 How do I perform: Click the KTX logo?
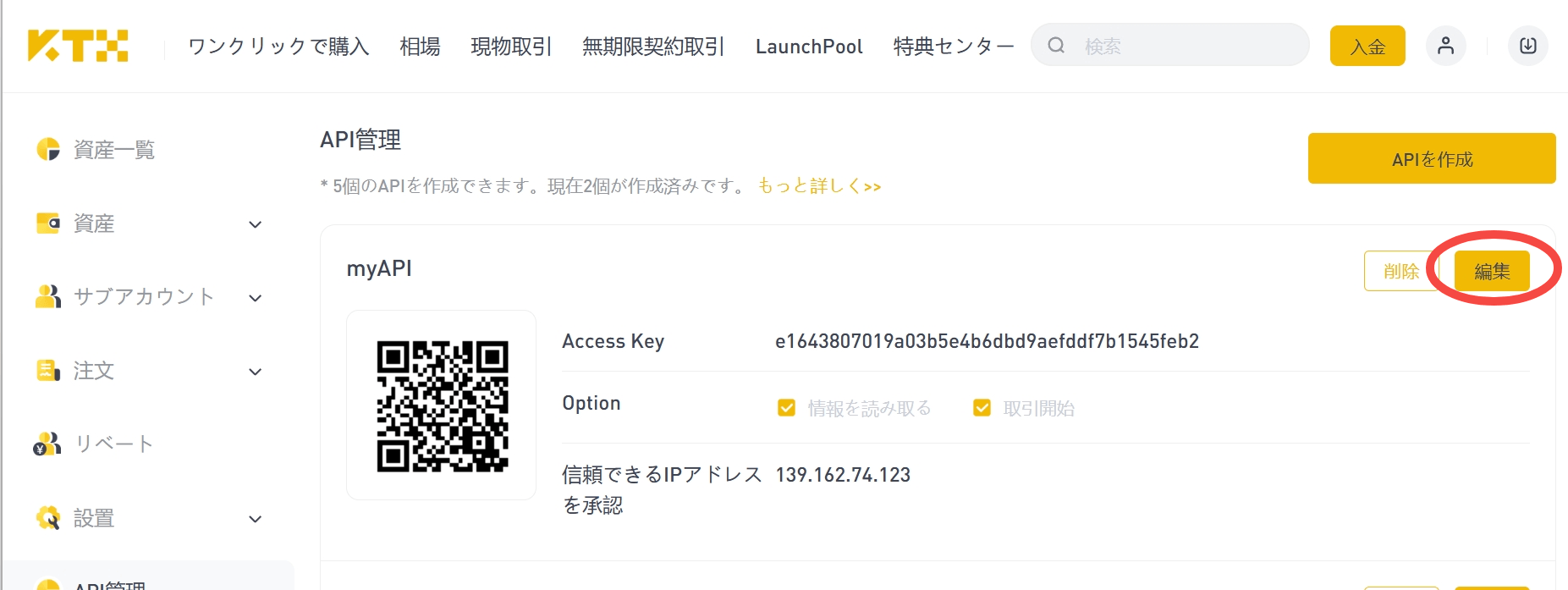tap(77, 46)
